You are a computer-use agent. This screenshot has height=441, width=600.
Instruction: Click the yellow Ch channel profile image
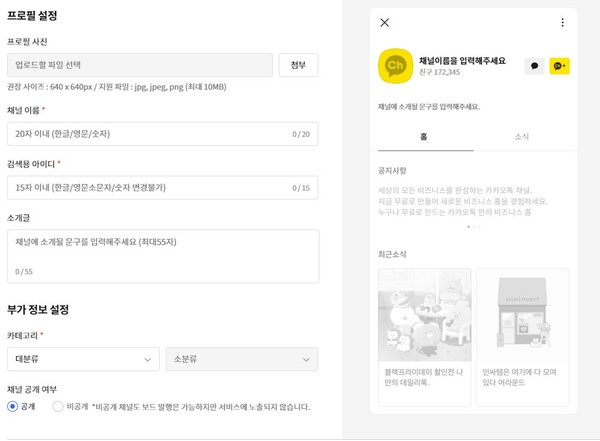395,66
